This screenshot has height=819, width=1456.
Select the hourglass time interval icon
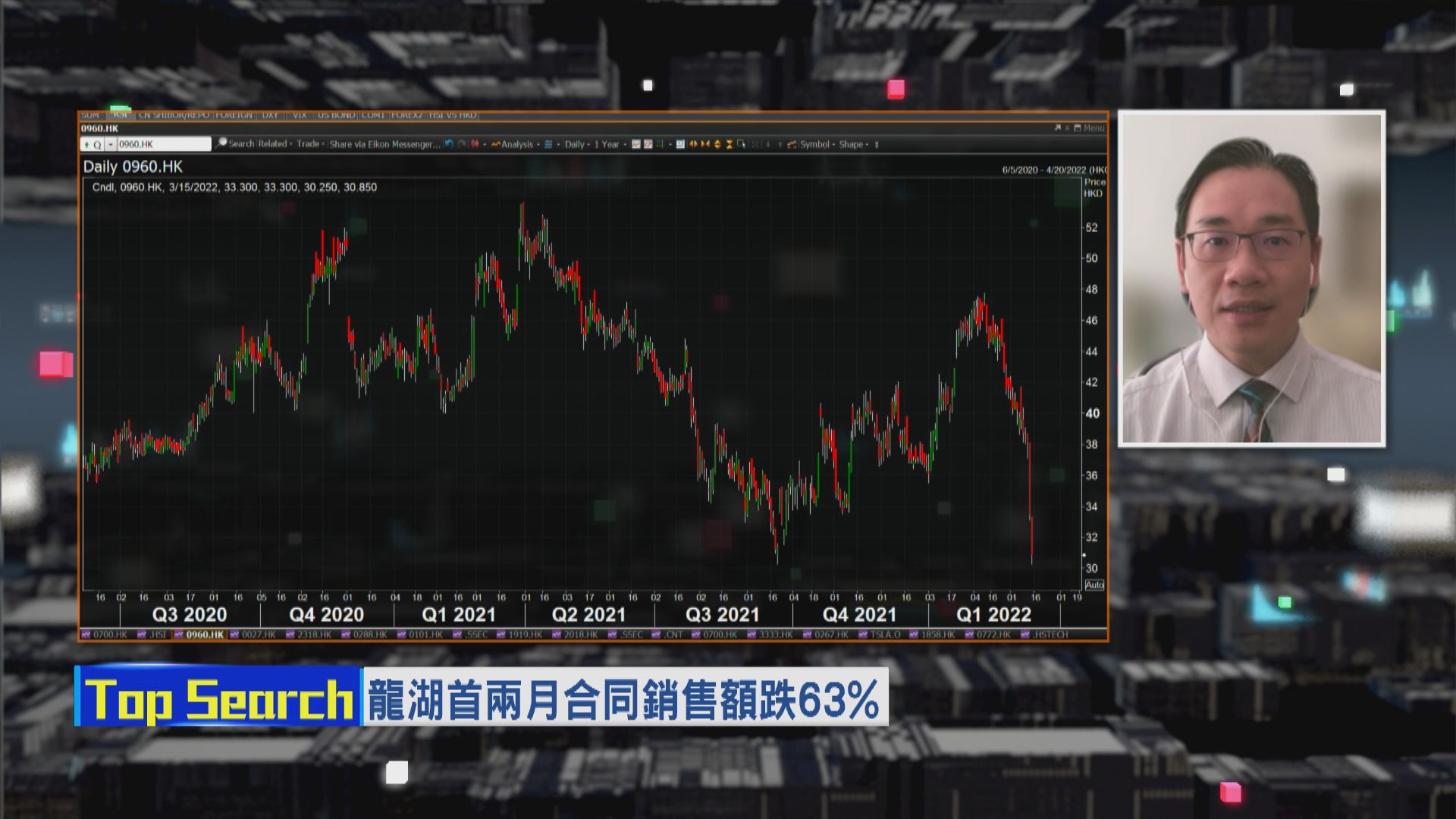(x=728, y=144)
